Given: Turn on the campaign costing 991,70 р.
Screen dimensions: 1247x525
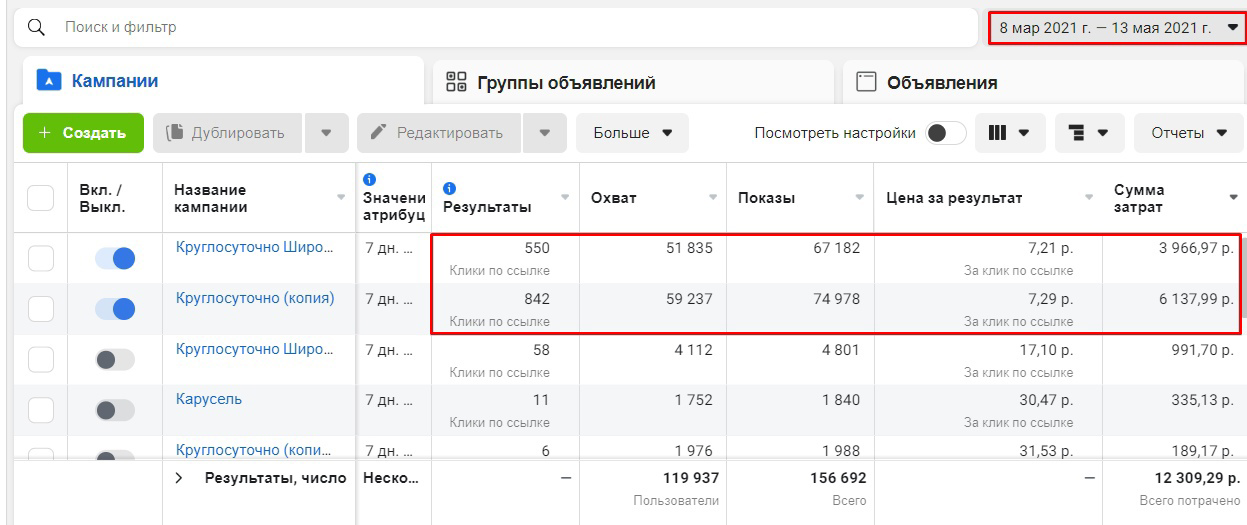Looking at the screenshot, I should click(115, 360).
